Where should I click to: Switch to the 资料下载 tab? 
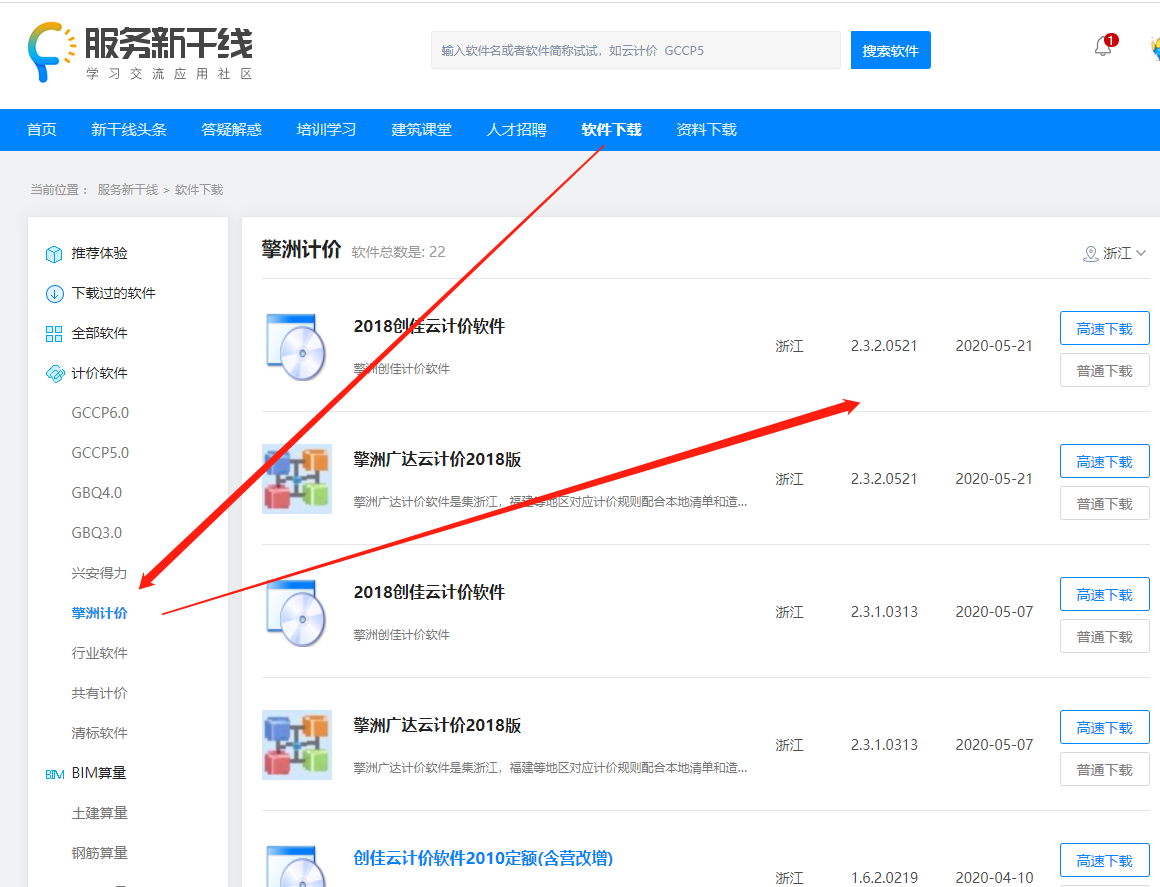(706, 129)
